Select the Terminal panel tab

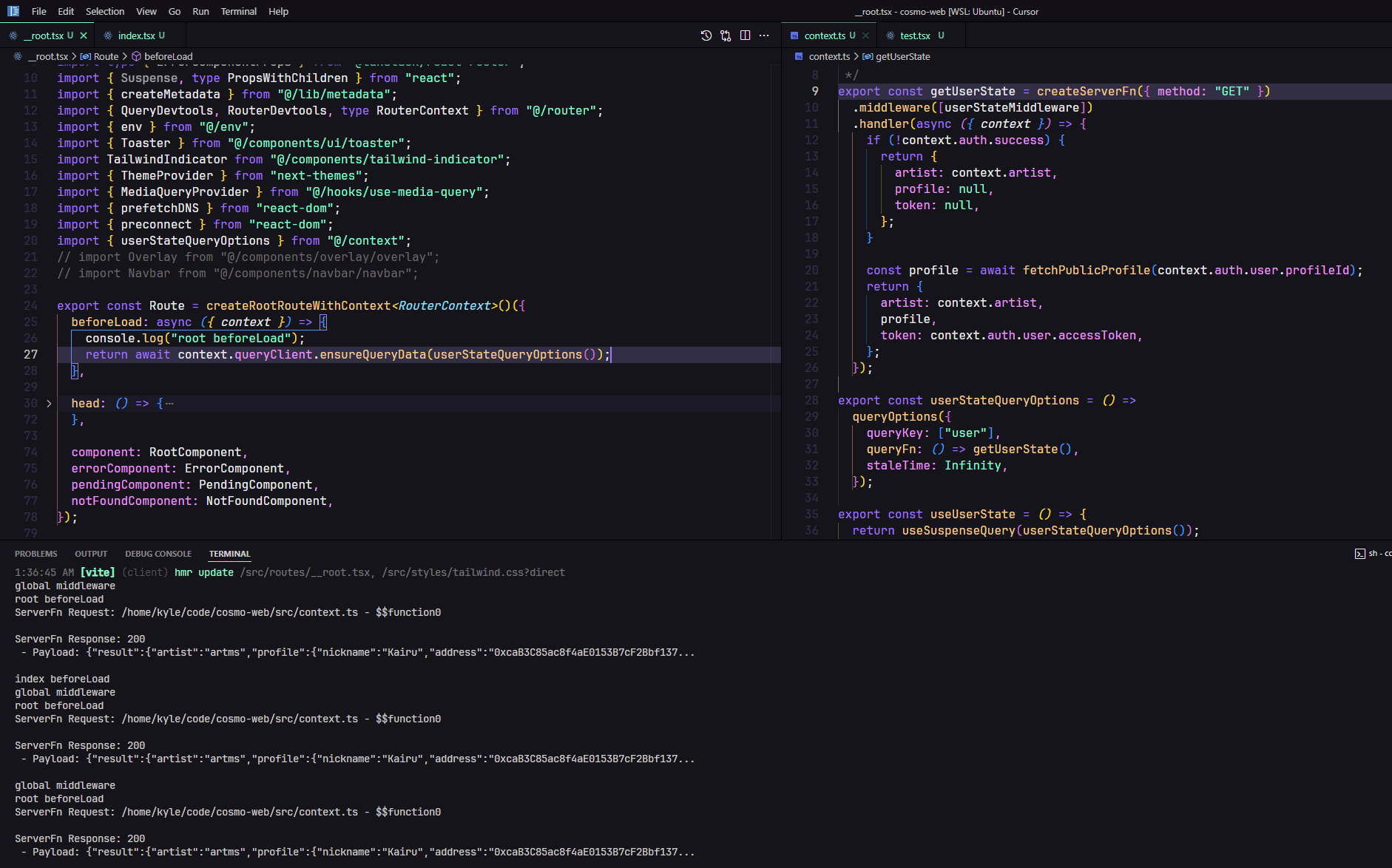229,554
